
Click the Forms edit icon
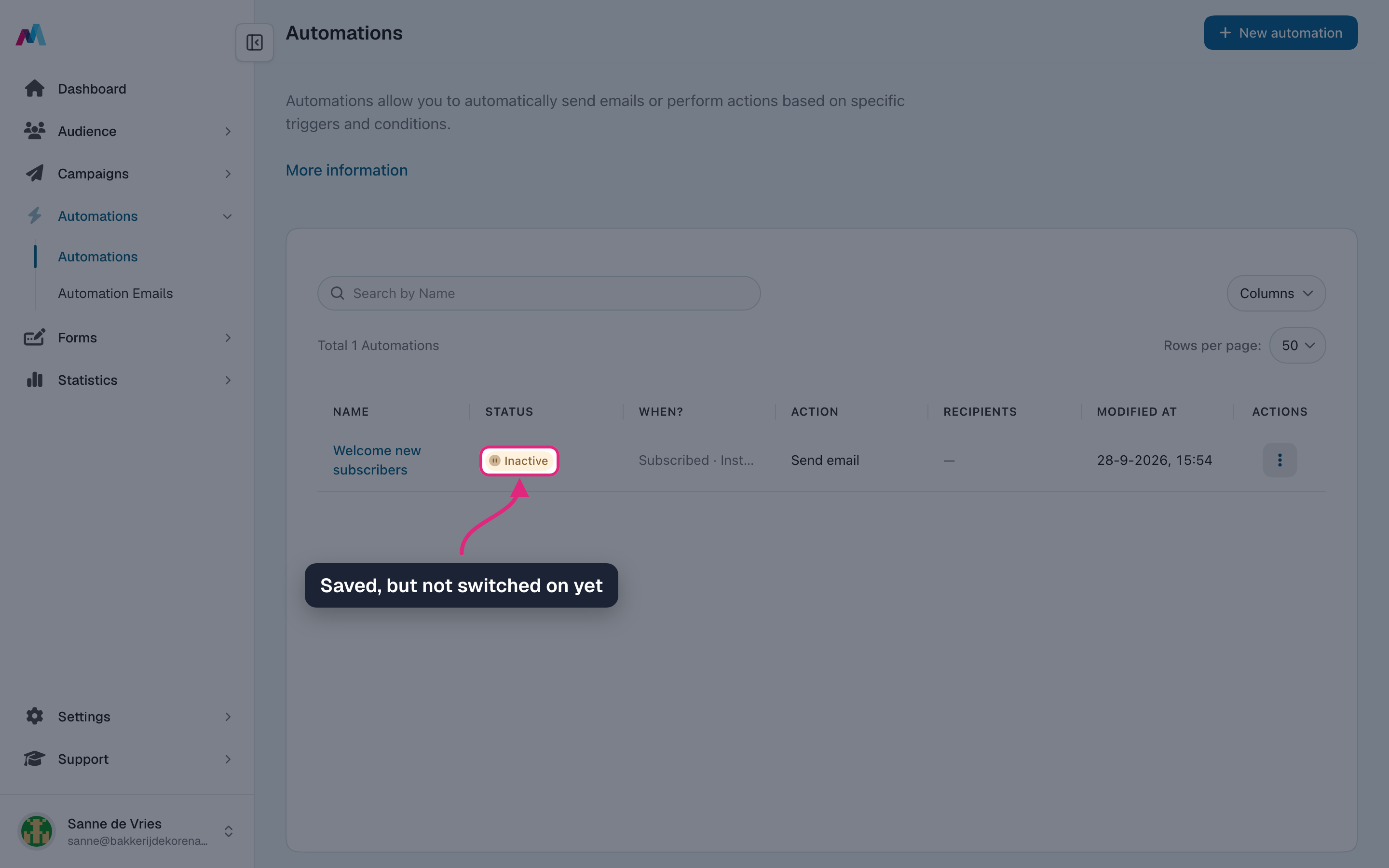pos(34,338)
